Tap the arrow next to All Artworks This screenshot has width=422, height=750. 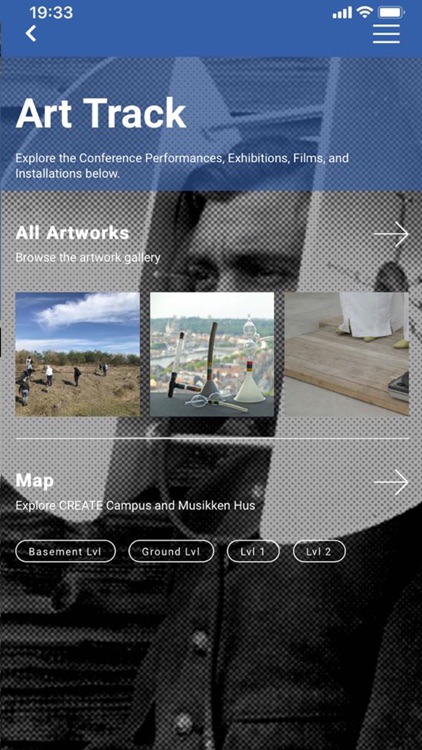pyautogui.click(x=391, y=234)
